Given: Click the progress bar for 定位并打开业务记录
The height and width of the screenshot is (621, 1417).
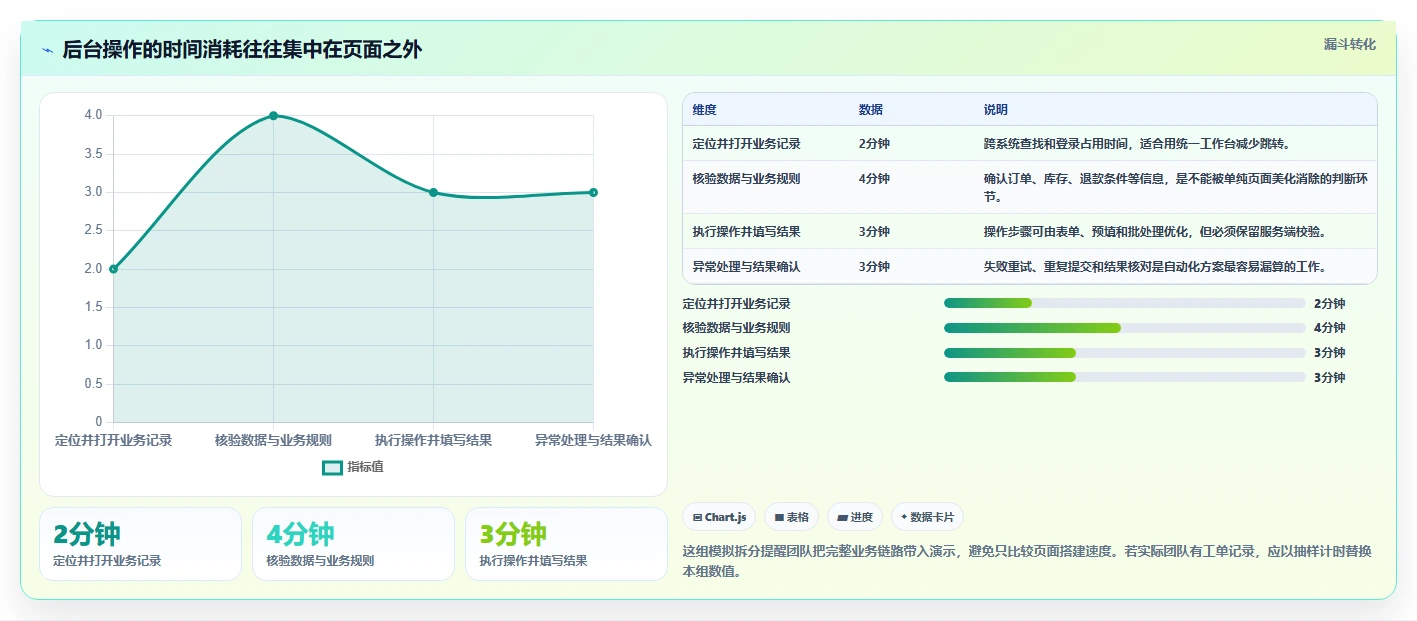Looking at the screenshot, I should (1125, 303).
